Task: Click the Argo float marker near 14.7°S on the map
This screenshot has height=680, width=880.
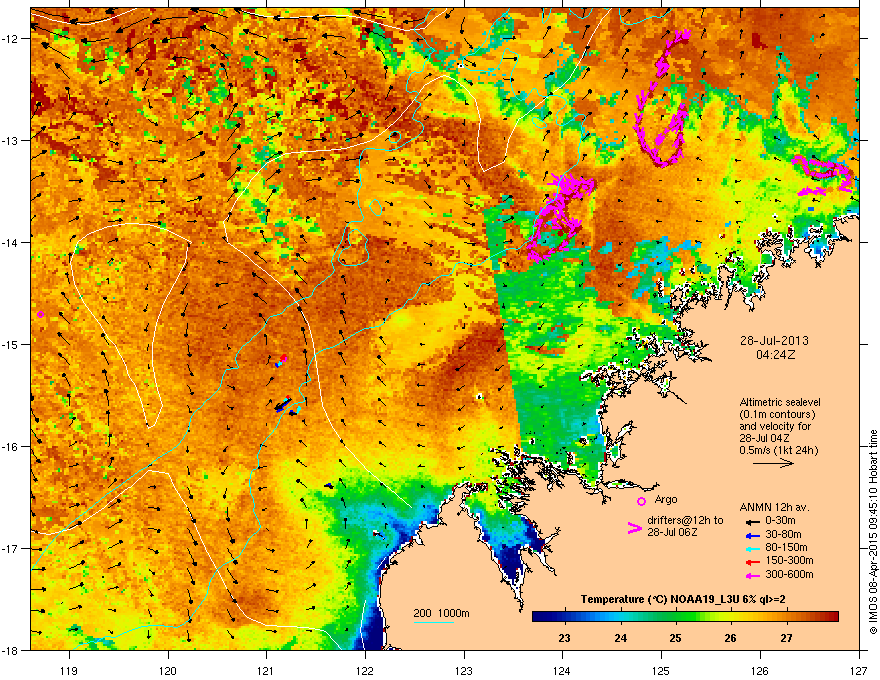Action: [x=40, y=314]
